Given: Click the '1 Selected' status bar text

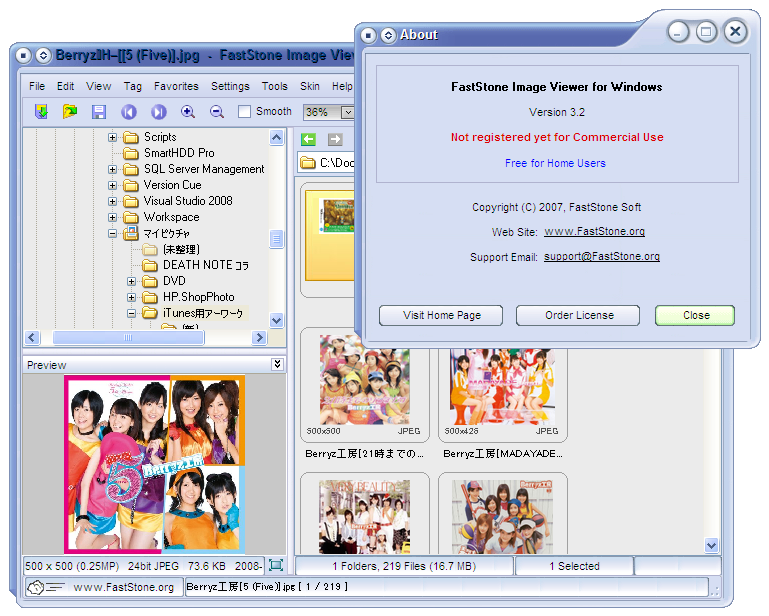Looking at the screenshot, I should click(x=574, y=566).
